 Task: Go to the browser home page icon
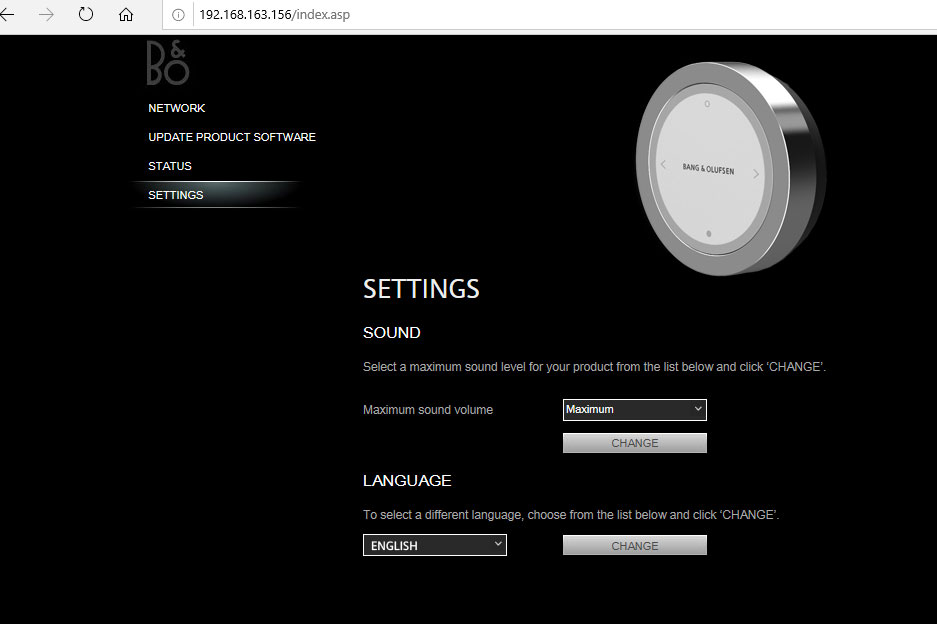tap(126, 15)
